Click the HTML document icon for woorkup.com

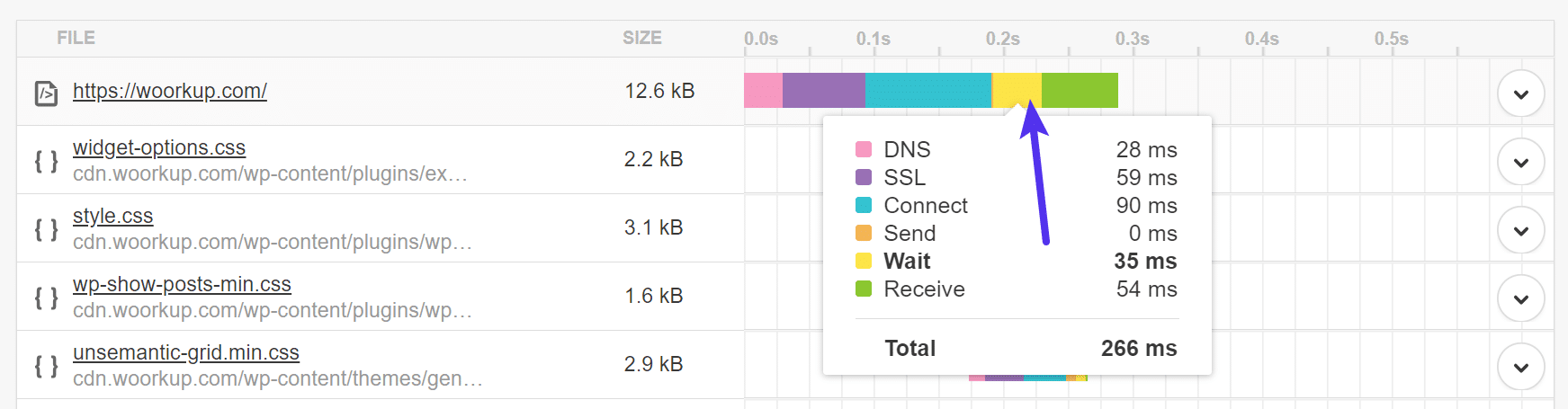tap(46, 93)
